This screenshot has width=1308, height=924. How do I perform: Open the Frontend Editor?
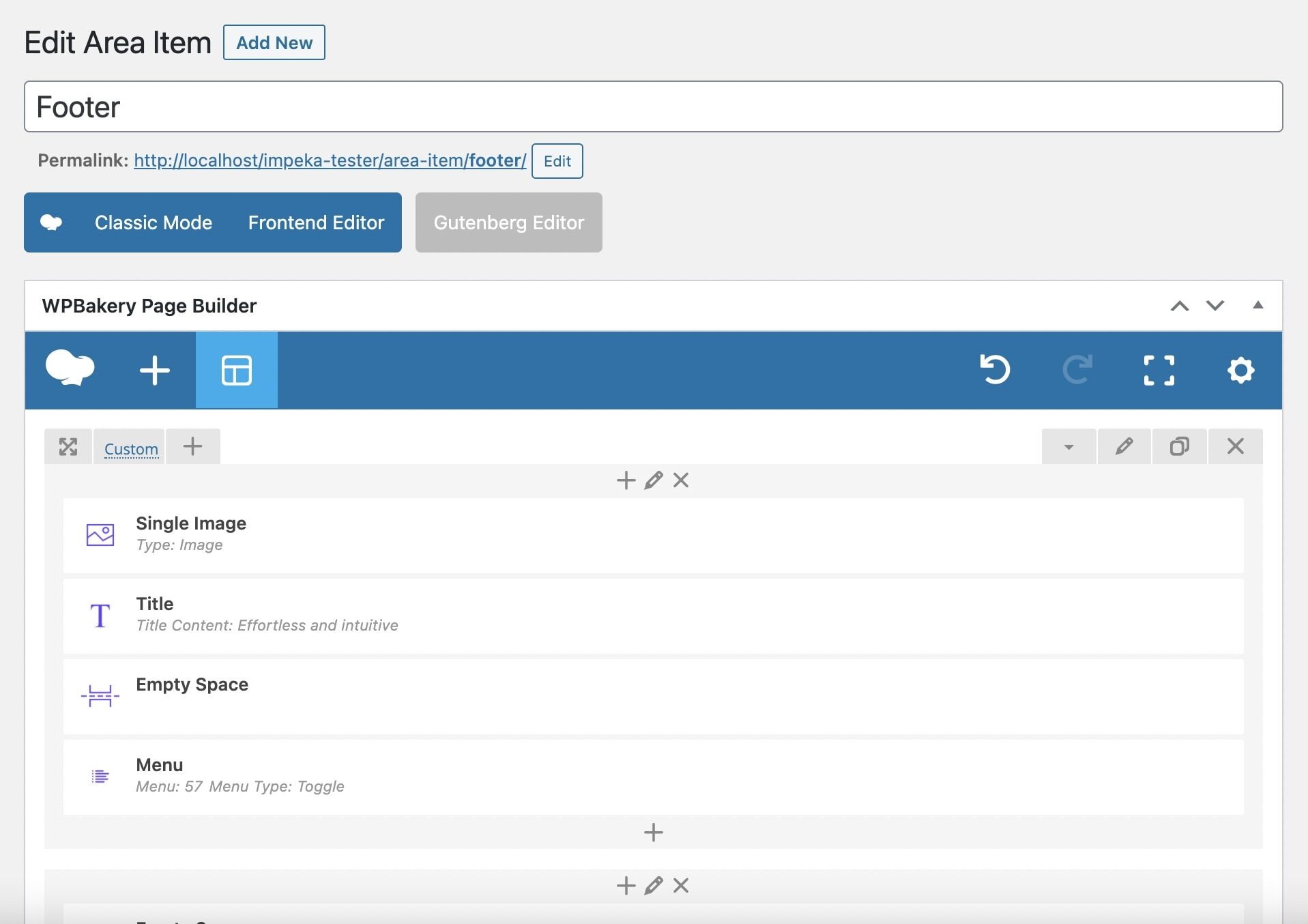[316, 222]
